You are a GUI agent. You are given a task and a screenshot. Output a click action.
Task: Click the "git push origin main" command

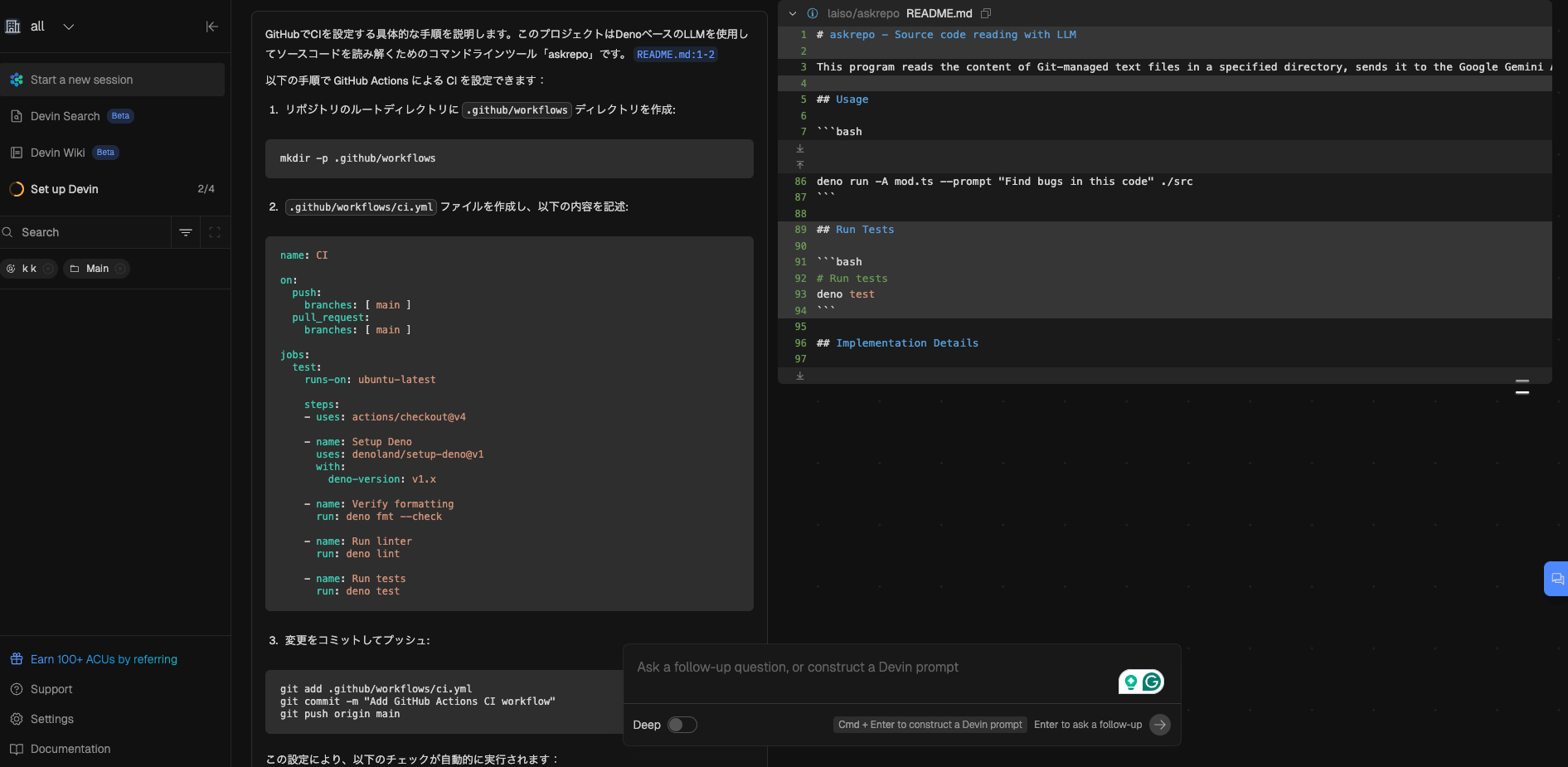click(340, 714)
